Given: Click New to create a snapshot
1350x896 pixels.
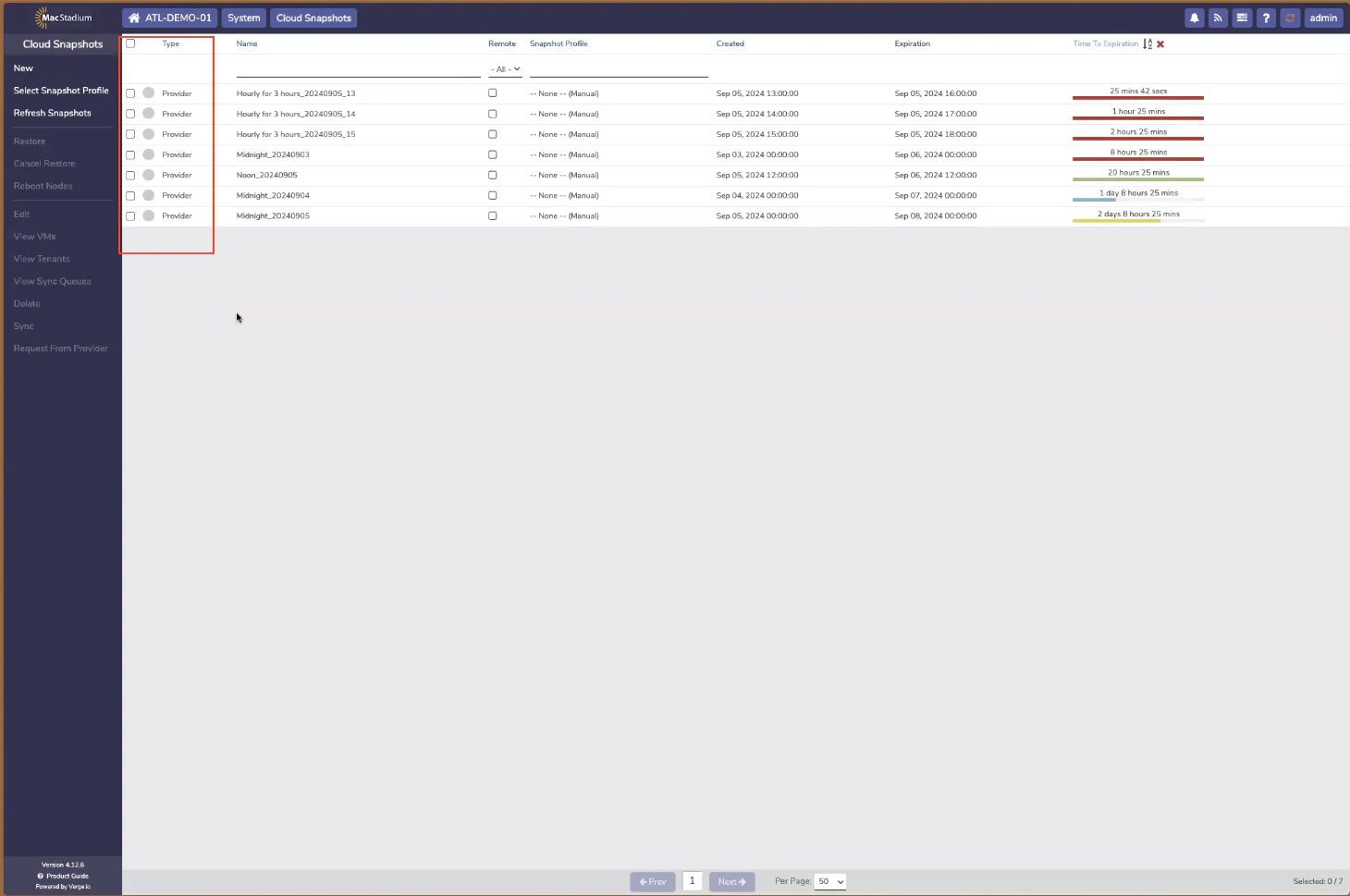Looking at the screenshot, I should pos(23,68).
